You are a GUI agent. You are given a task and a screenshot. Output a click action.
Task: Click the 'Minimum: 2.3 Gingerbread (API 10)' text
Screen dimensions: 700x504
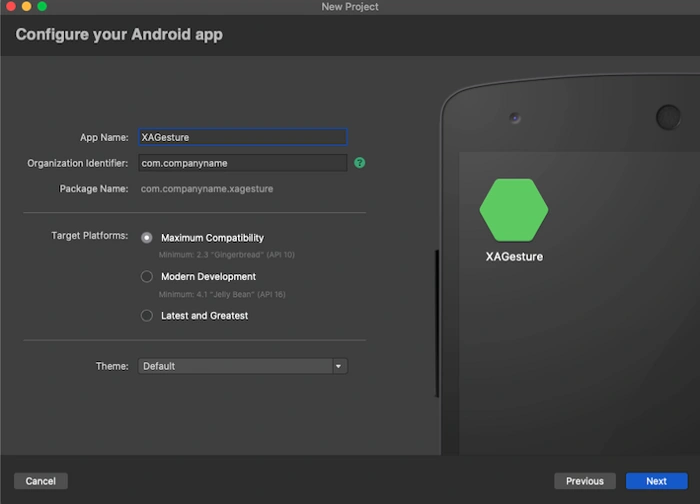pos(227,255)
